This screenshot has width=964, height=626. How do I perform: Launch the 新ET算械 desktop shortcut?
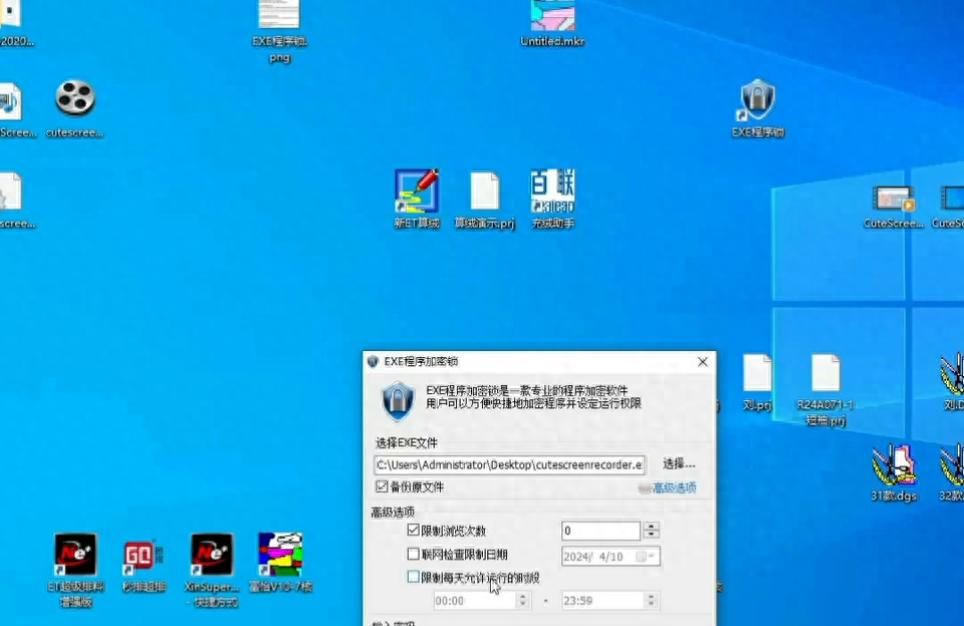(417, 191)
